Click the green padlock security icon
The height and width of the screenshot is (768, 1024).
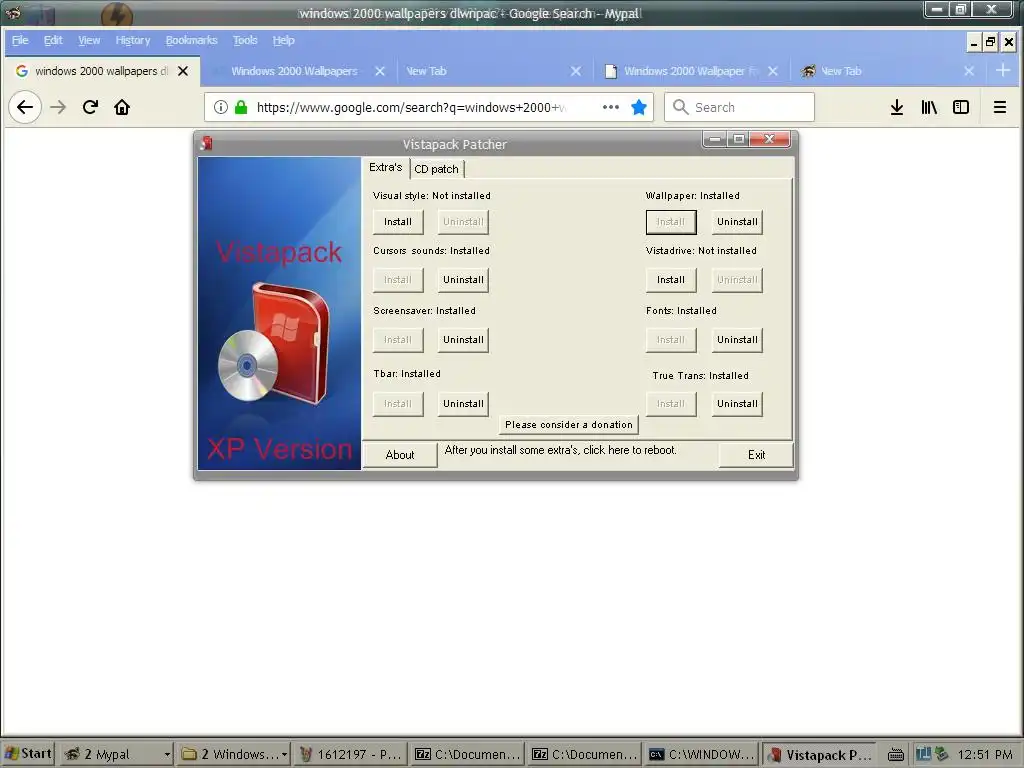241,107
